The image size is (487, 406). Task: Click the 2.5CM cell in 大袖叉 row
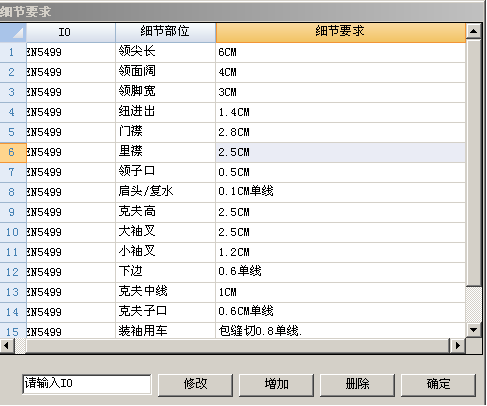pyautogui.click(x=341, y=232)
